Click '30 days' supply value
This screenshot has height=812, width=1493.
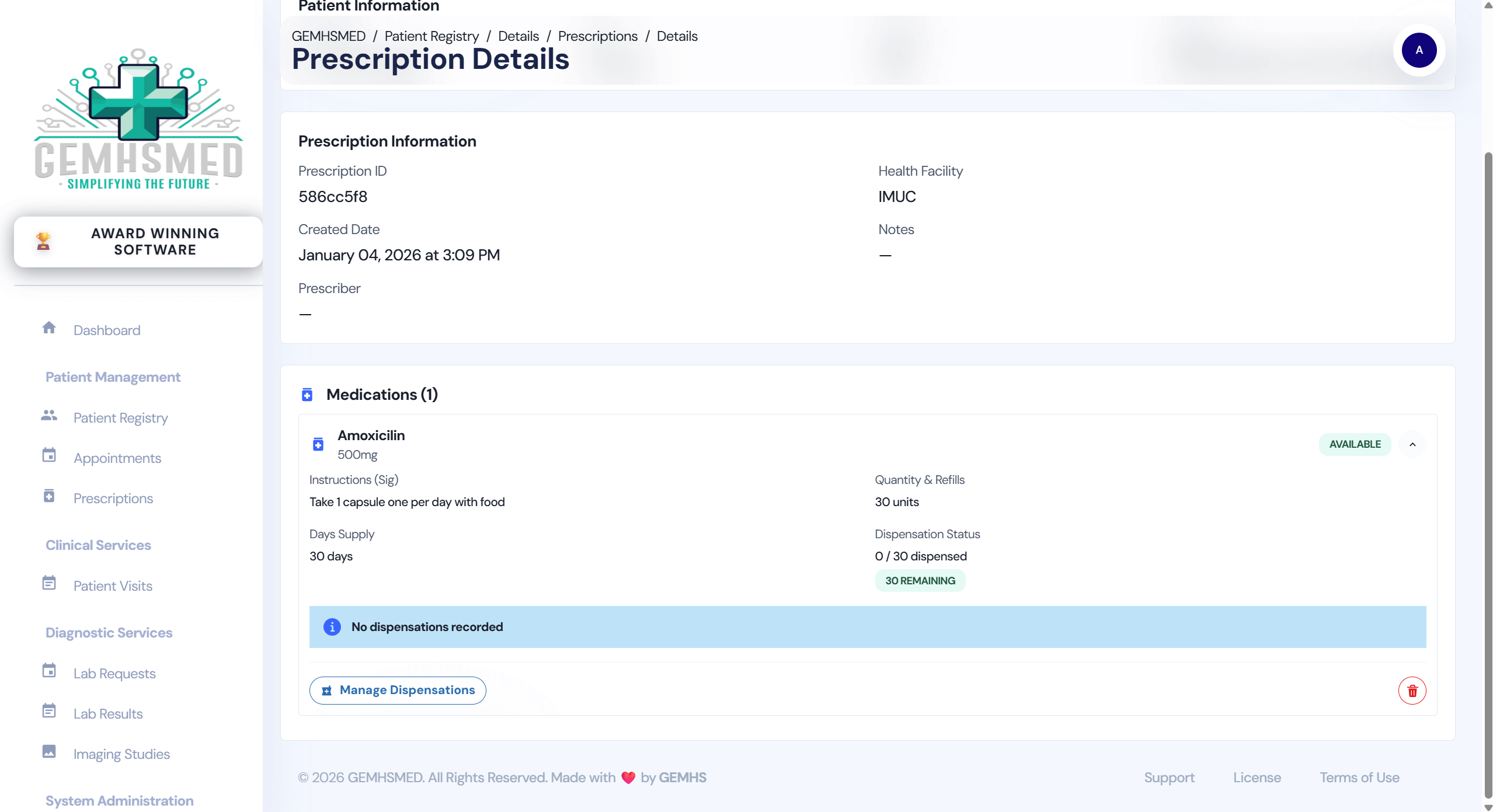click(331, 556)
